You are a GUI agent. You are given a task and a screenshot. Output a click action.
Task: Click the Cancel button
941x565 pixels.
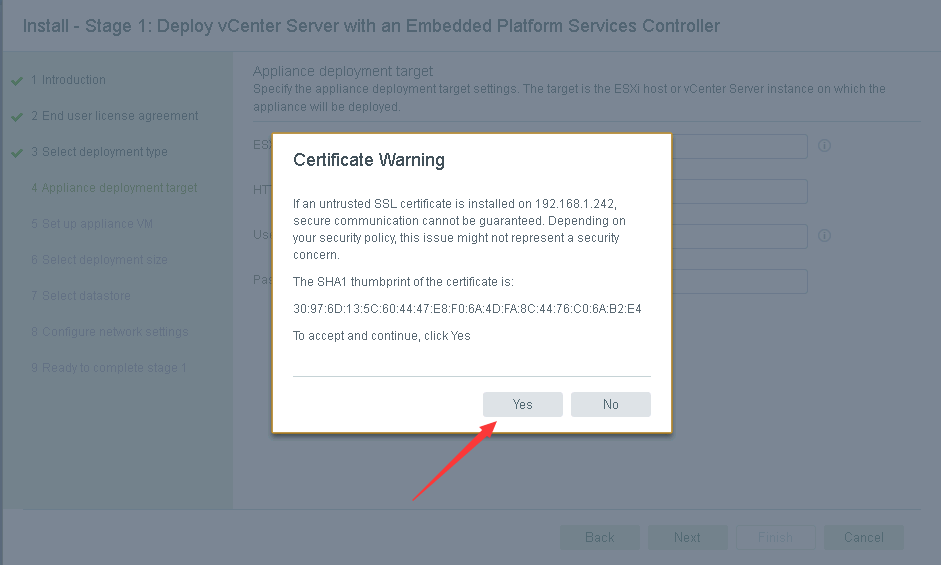pyautogui.click(x=864, y=537)
